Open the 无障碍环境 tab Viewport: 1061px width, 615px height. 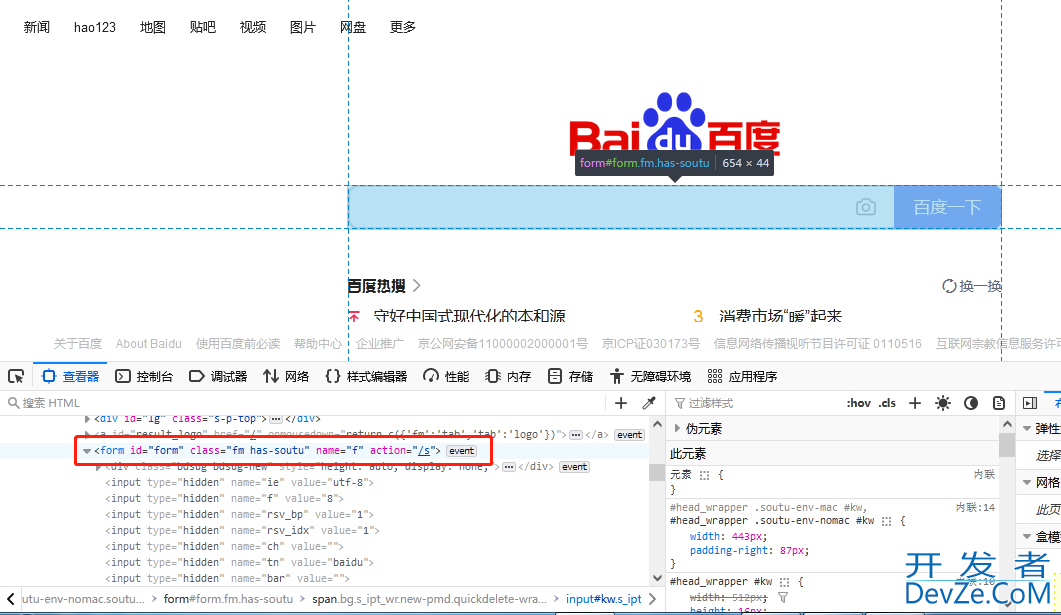[x=651, y=377]
